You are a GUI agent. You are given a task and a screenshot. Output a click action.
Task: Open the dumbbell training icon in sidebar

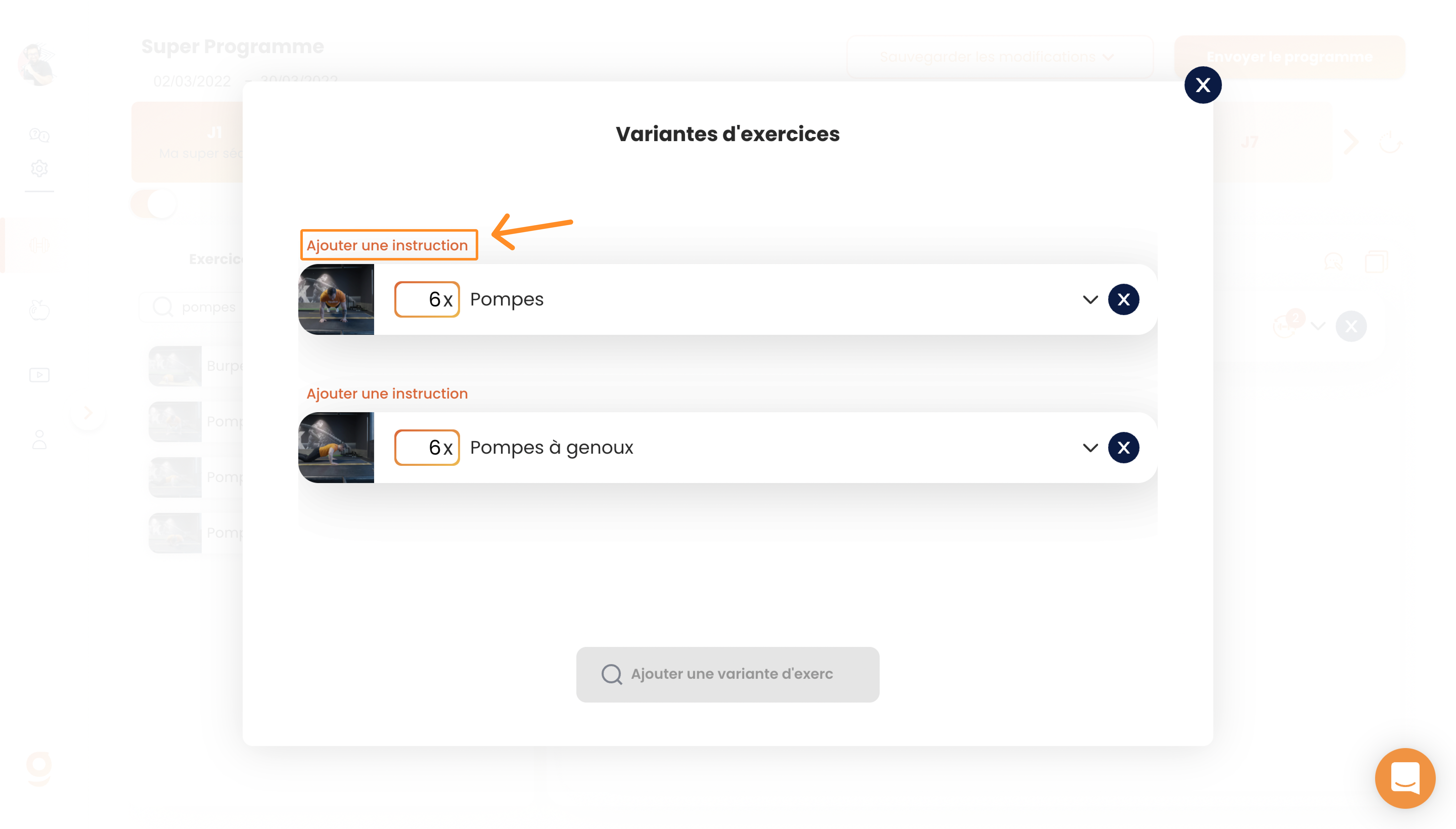[x=39, y=245]
